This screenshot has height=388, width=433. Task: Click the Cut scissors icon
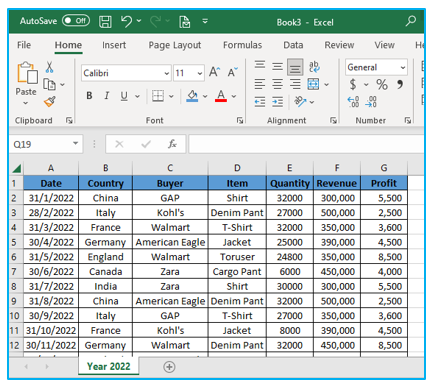[49, 67]
